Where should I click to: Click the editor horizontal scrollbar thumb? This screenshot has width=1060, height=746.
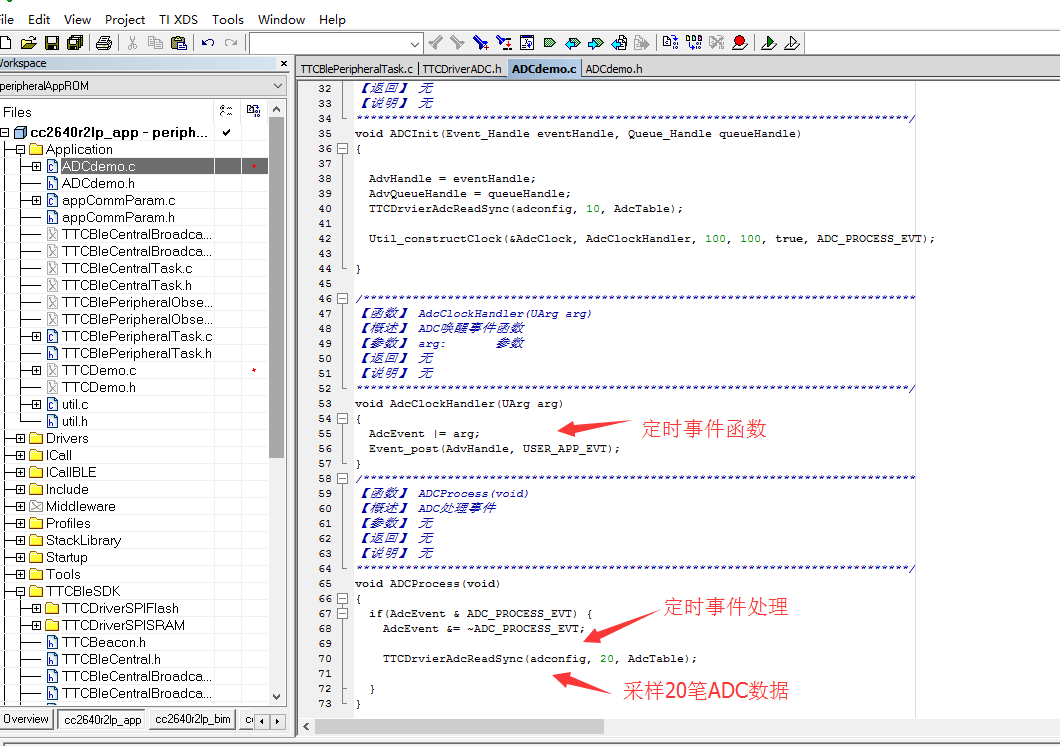pyautogui.click(x=459, y=726)
